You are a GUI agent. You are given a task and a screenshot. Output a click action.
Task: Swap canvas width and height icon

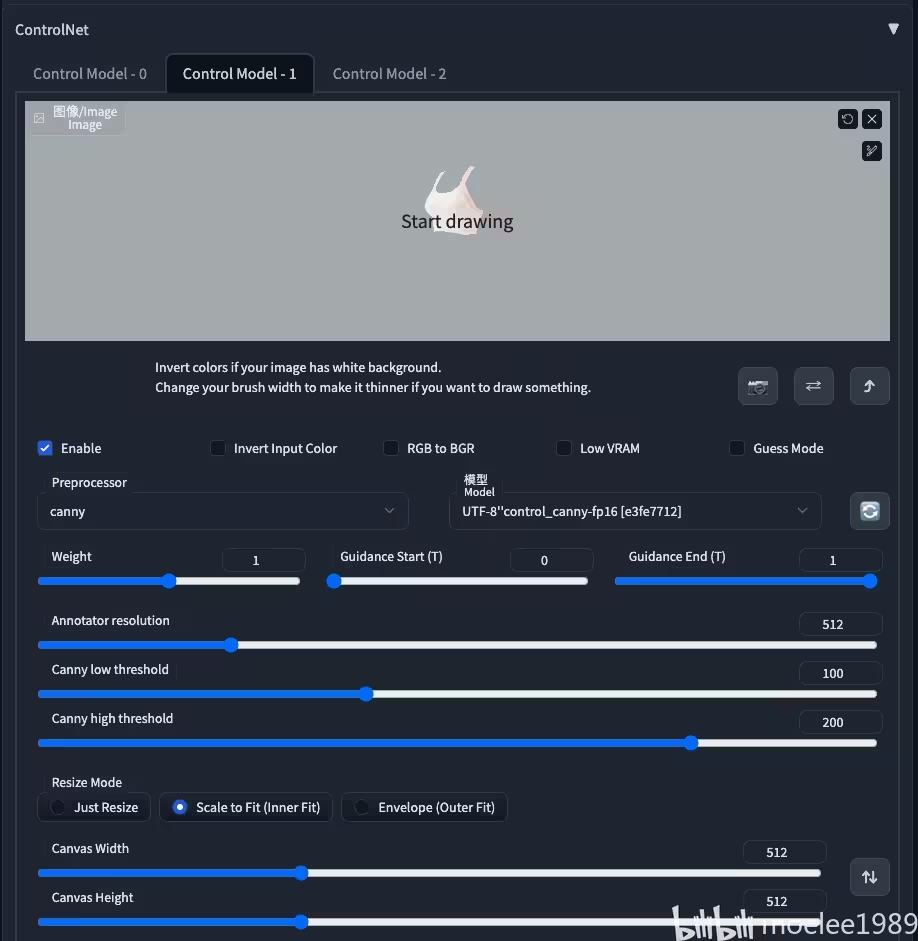point(869,877)
